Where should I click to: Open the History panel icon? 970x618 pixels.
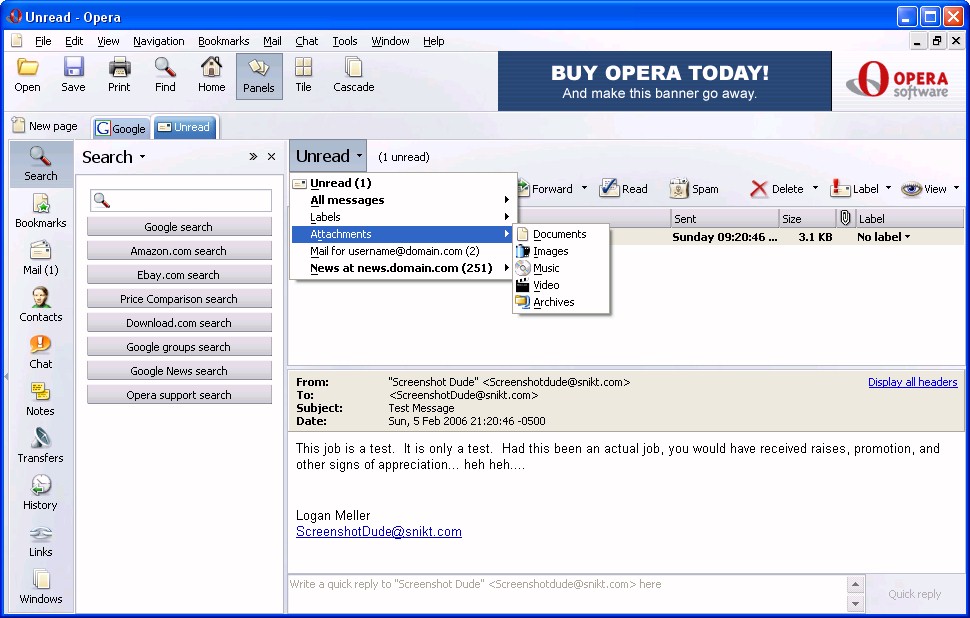click(x=40, y=492)
